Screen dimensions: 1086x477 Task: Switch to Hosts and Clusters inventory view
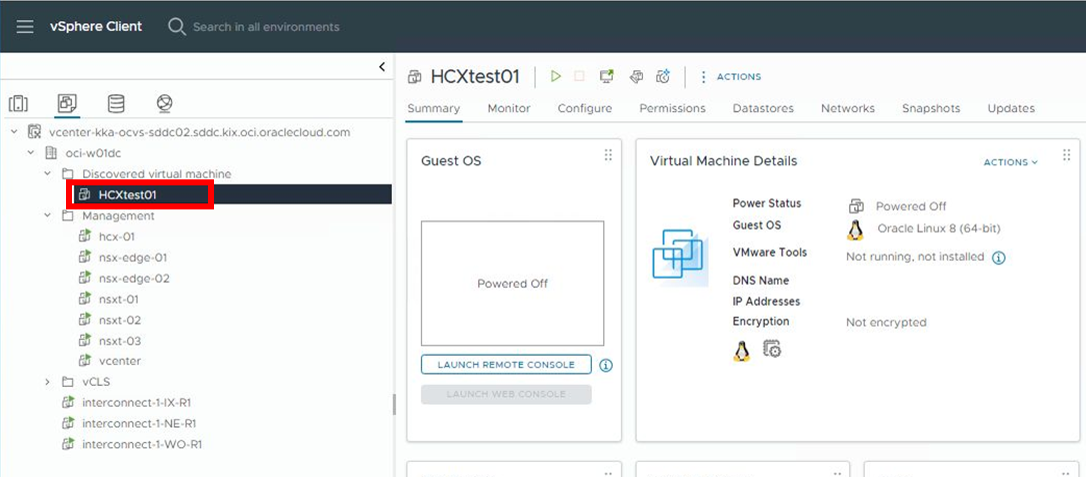19,104
